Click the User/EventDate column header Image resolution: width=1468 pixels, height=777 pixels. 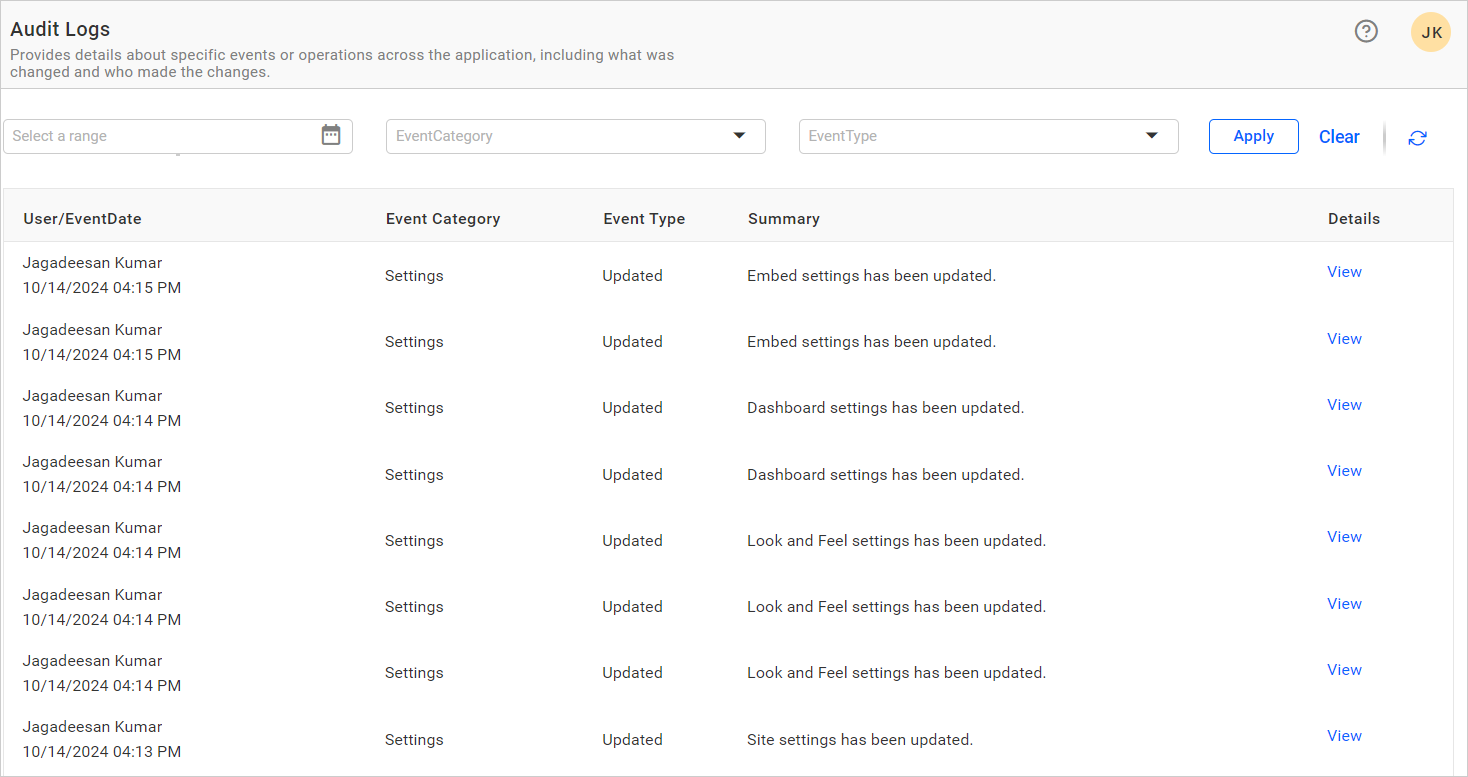[x=82, y=218]
